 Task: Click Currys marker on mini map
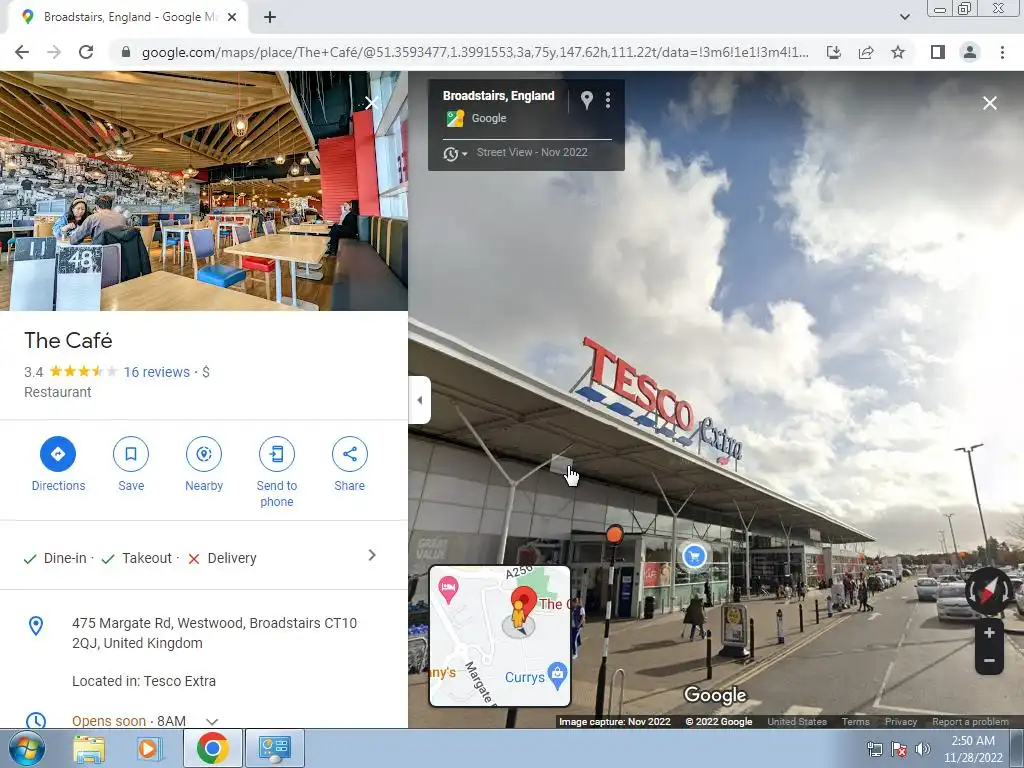pos(557,675)
